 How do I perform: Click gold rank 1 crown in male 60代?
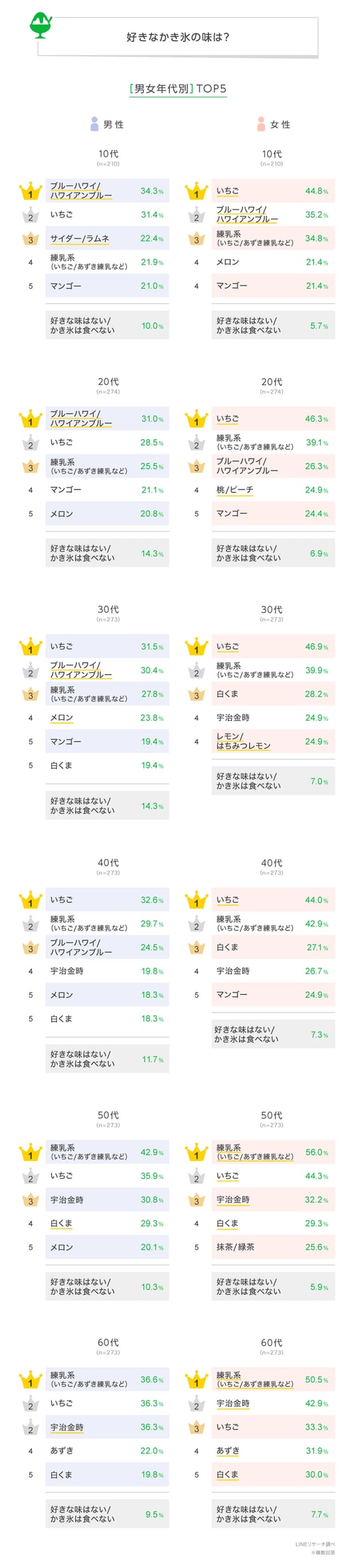(x=30, y=1380)
